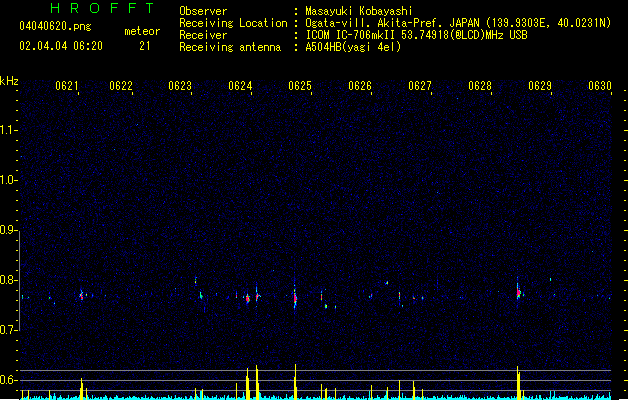
Task: Click the date stamp 02.04.04 06:20
Action: pos(61,46)
